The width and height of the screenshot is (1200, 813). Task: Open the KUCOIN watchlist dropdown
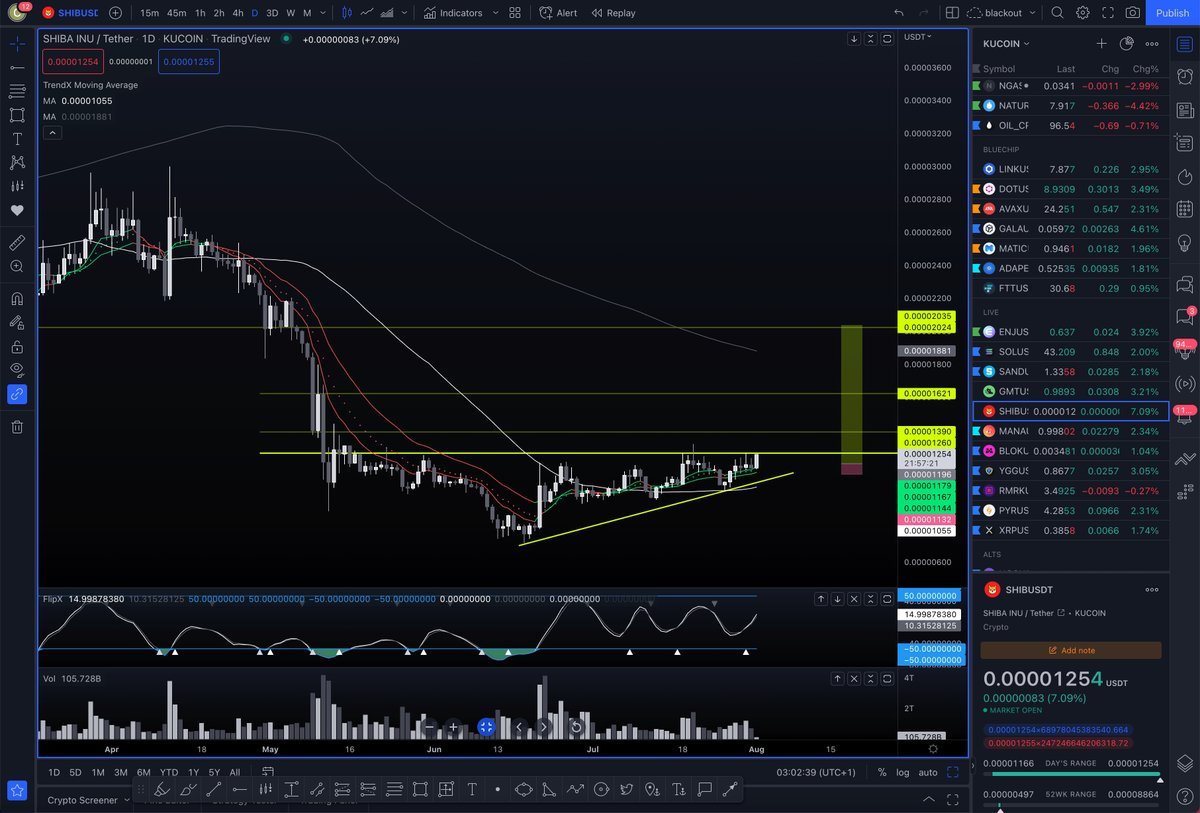pyautogui.click(x=1006, y=44)
